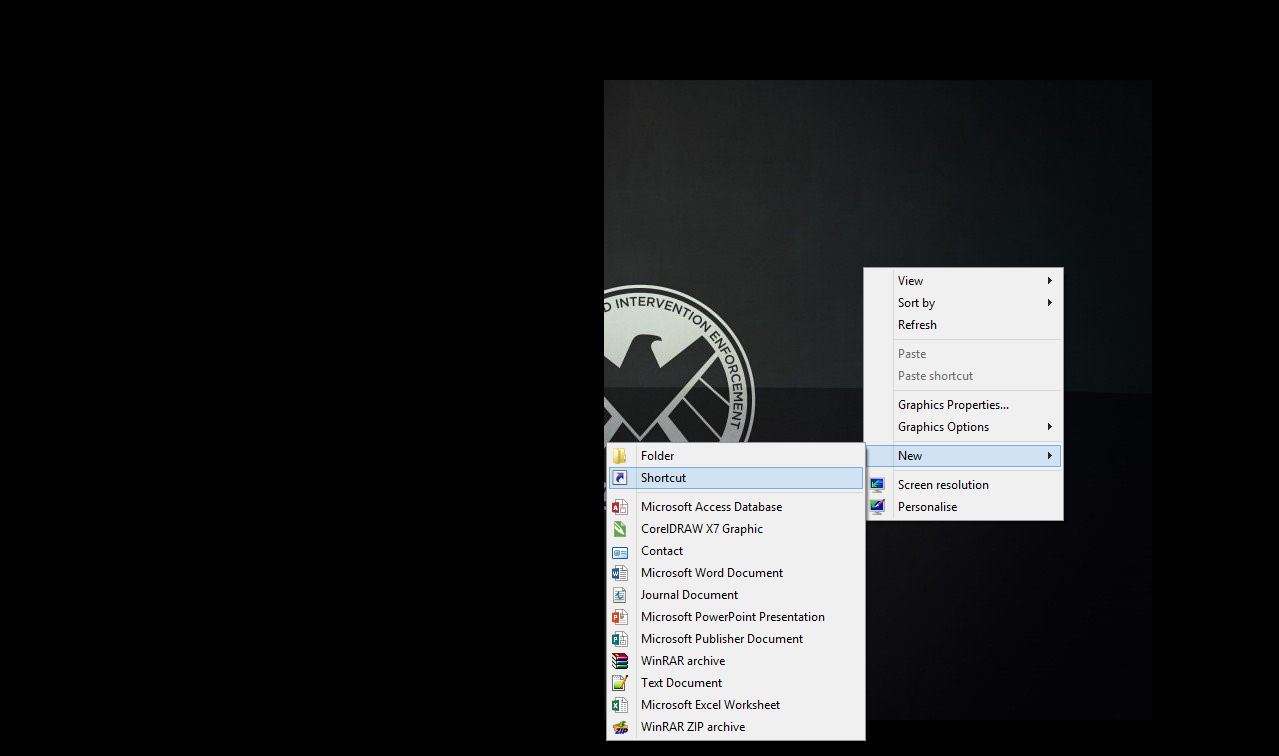Click the Microsoft Word Document icon

[620, 573]
